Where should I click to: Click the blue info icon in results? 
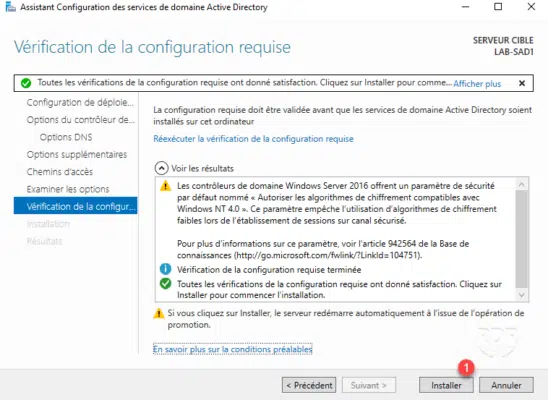(x=165, y=269)
